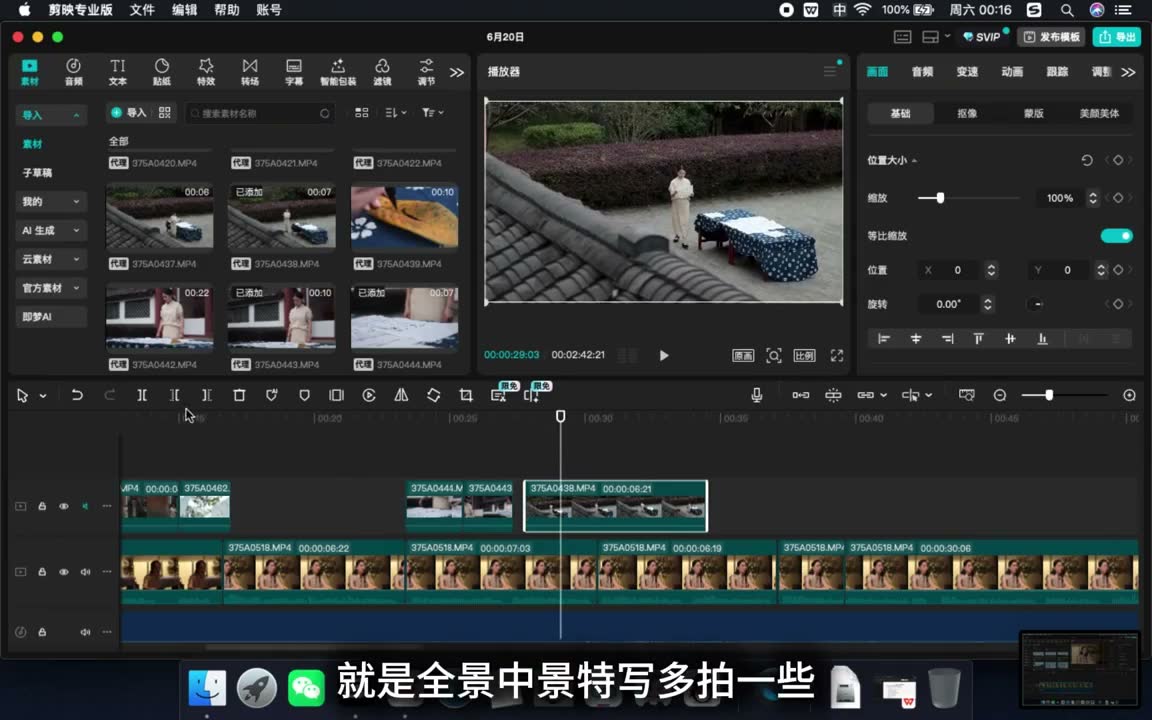1152x720 pixels.
Task: Open the 音频 media tab
Action: (73, 72)
